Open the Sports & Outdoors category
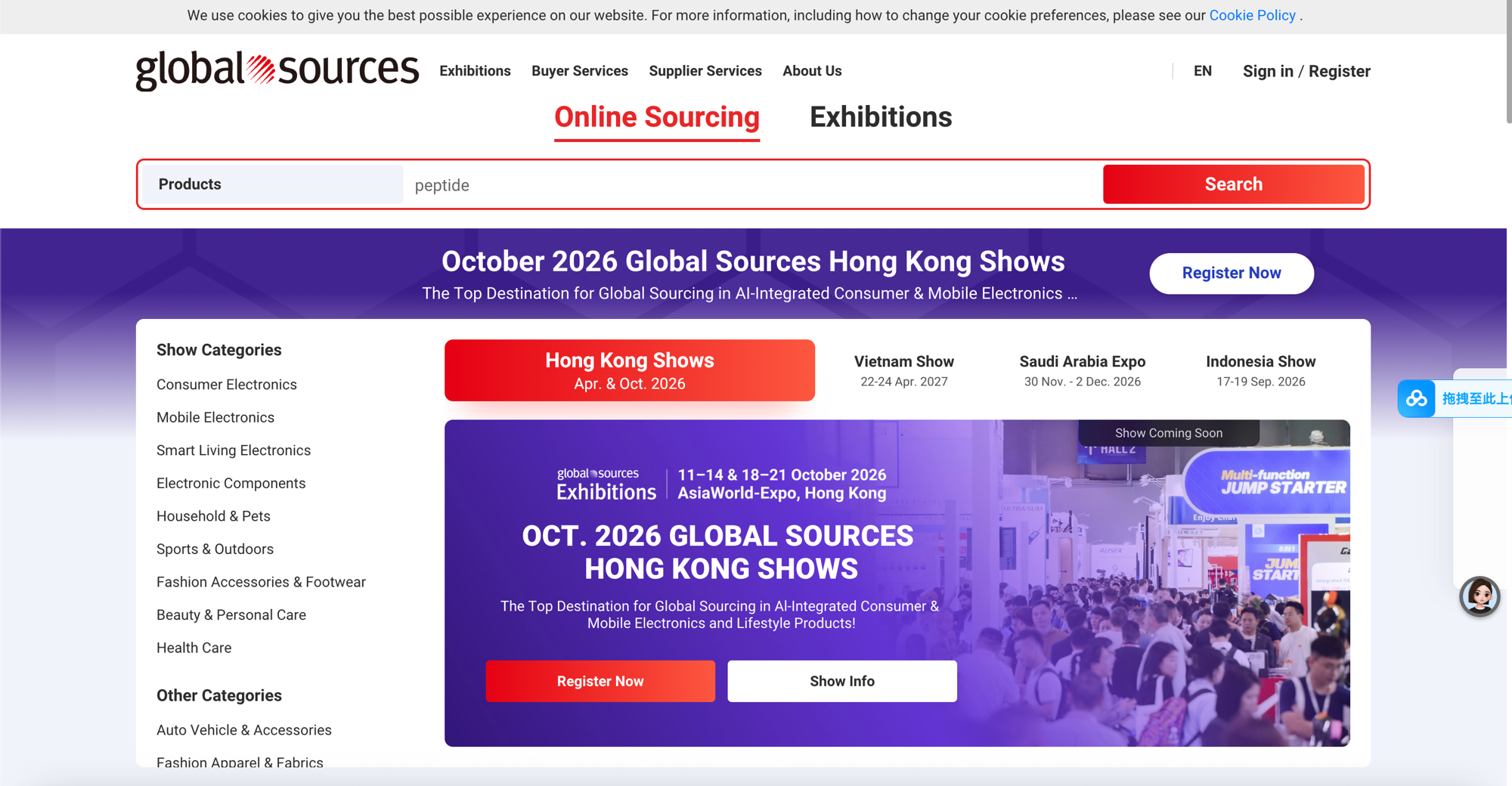The height and width of the screenshot is (786, 1512). [215, 549]
